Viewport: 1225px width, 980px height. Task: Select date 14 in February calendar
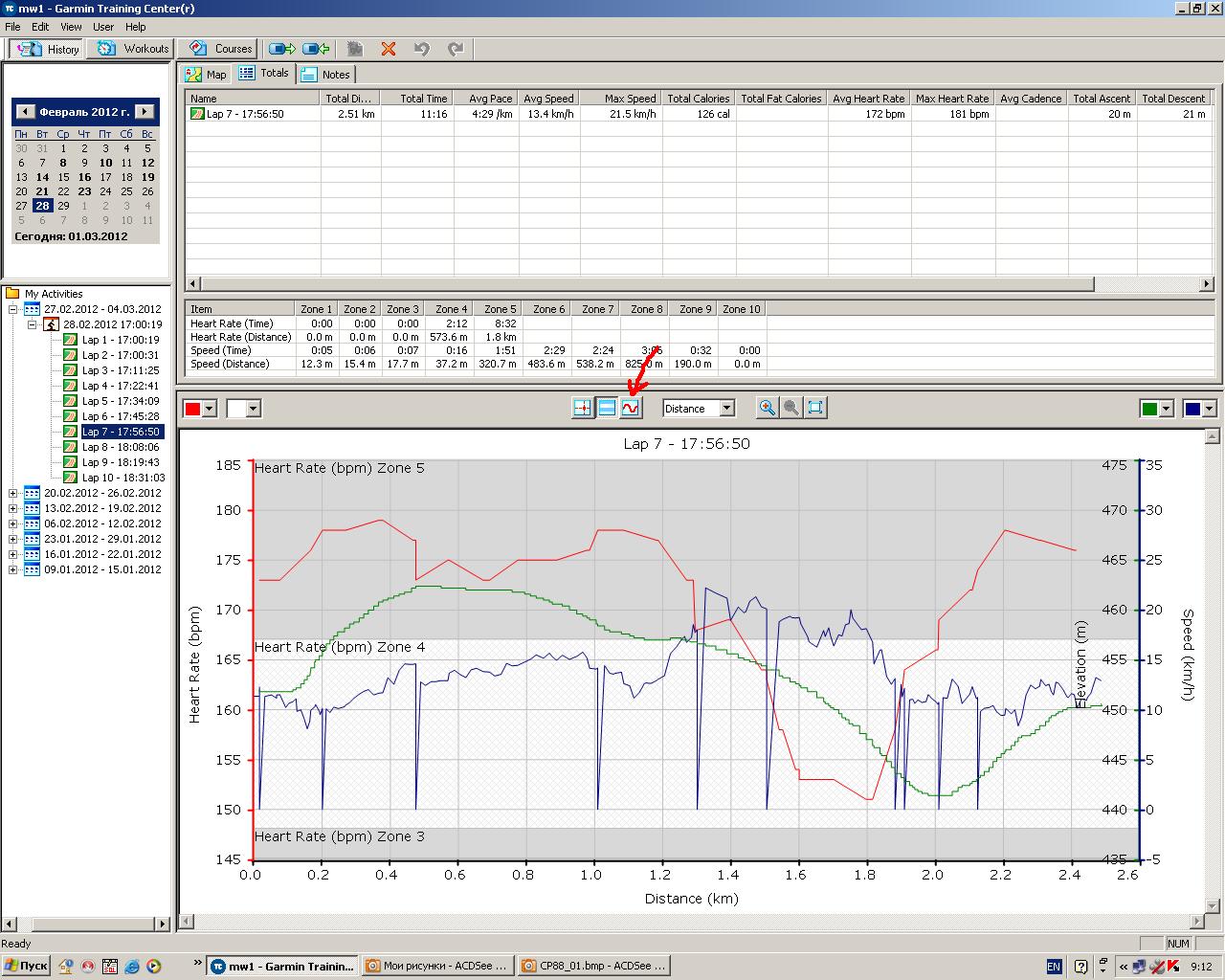42,177
